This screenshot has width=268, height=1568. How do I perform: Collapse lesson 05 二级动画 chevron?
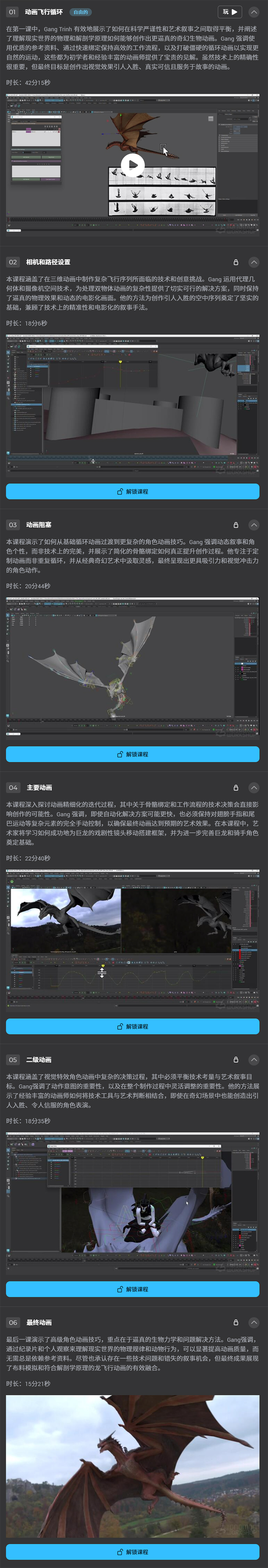coord(254,1061)
